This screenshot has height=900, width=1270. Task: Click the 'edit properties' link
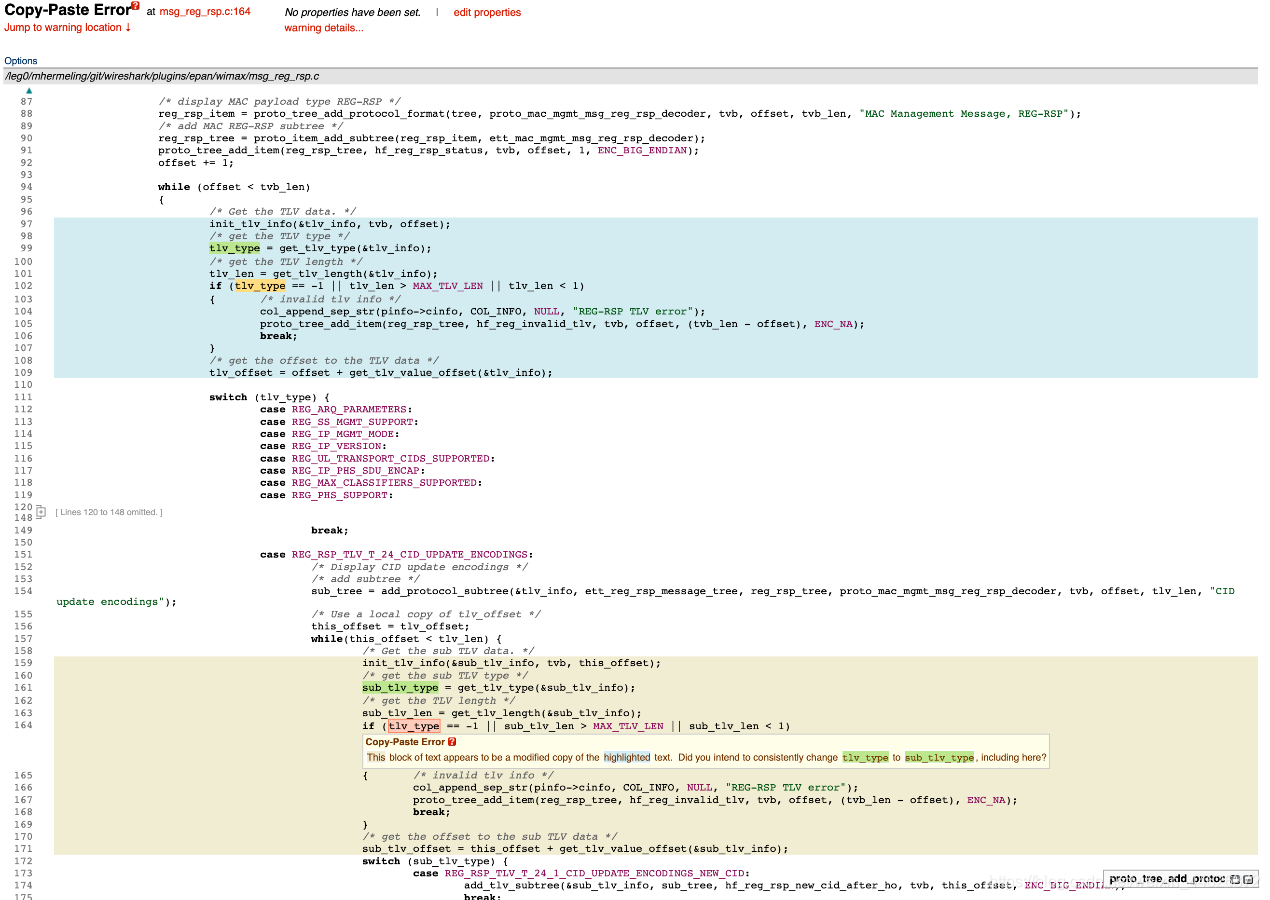tap(487, 12)
